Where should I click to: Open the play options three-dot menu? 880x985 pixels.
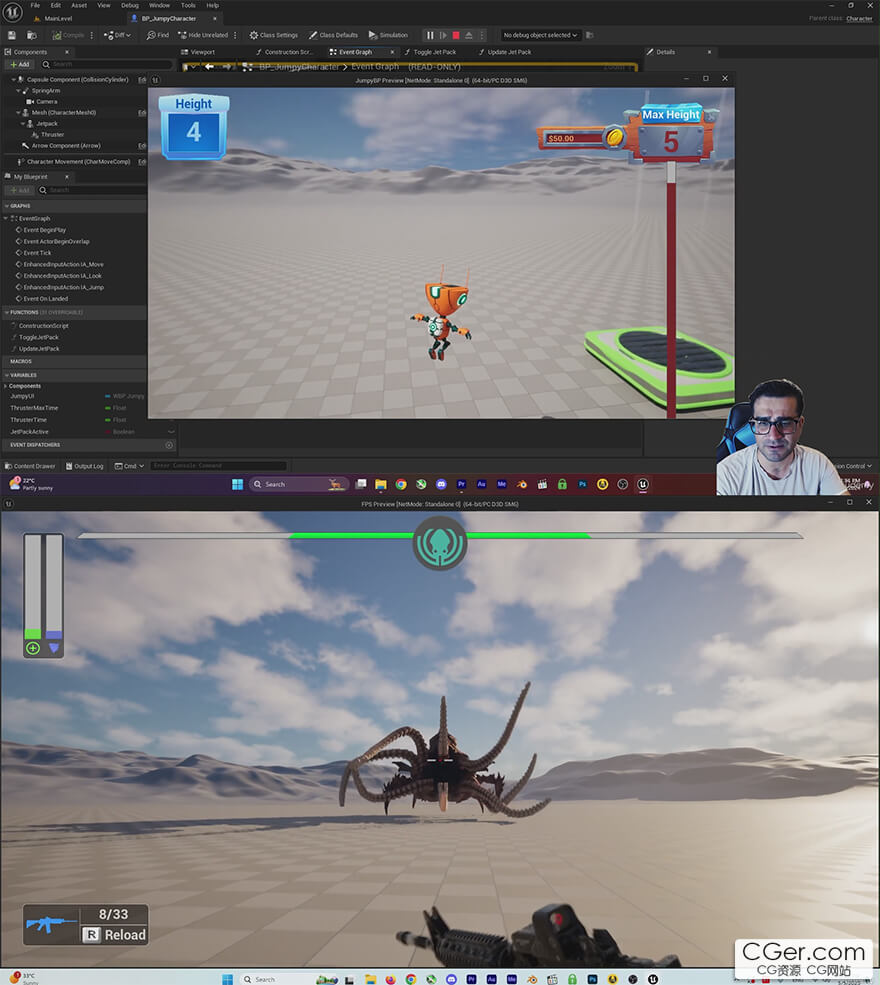pos(482,35)
